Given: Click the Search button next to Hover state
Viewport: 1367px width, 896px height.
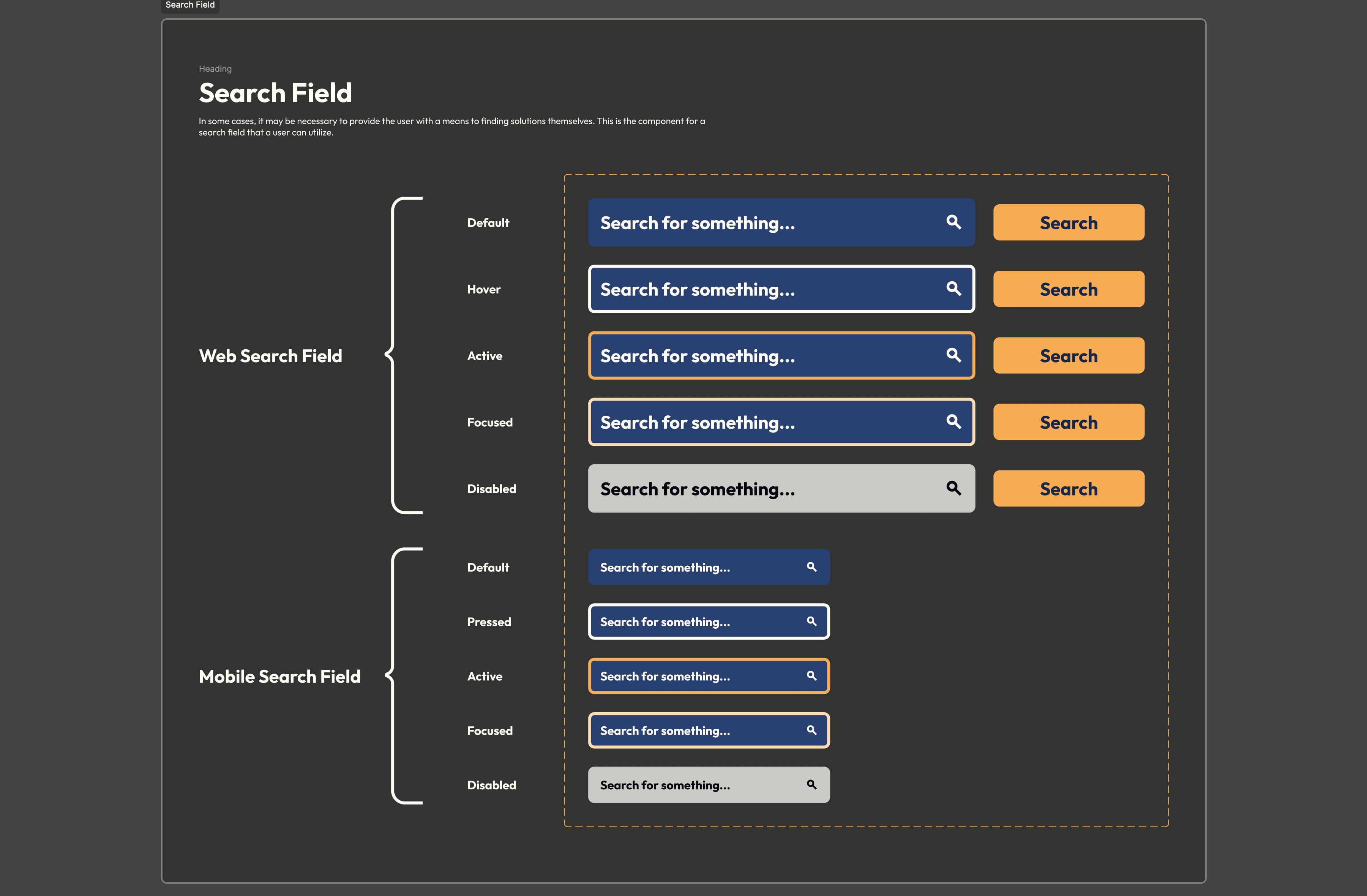Looking at the screenshot, I should [x=1068, y=288].
